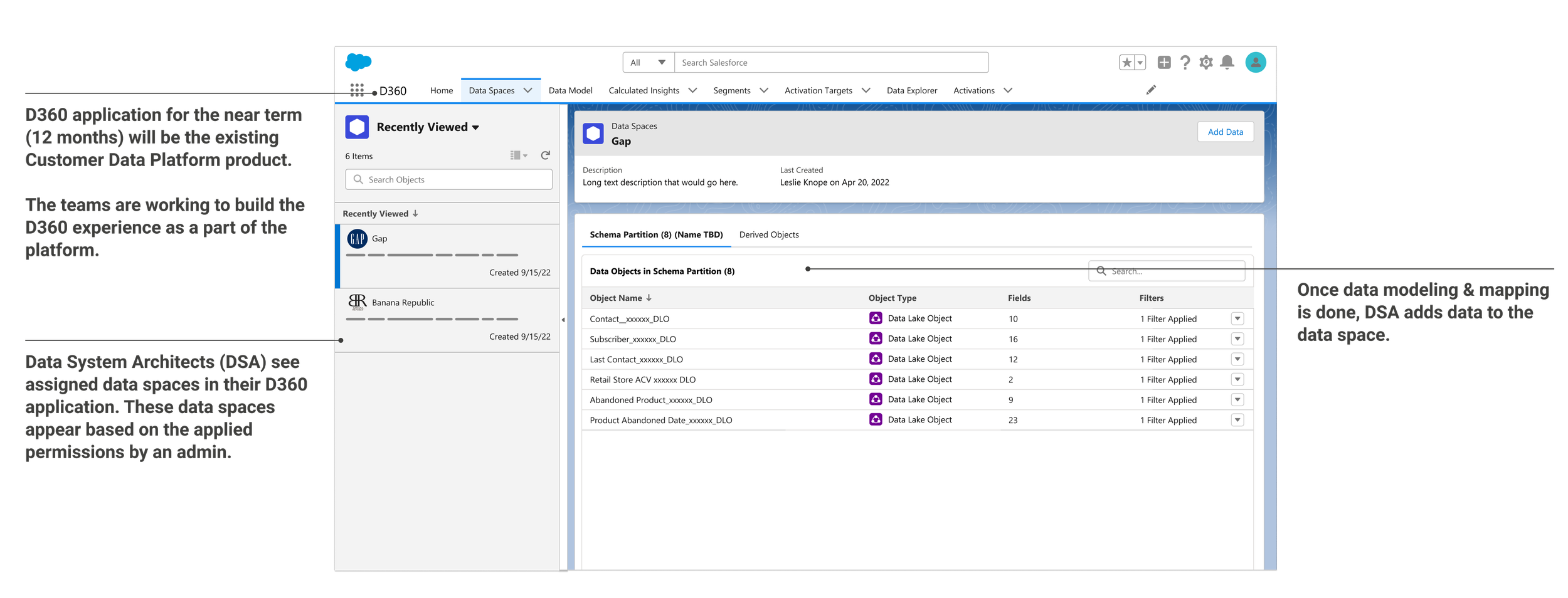Open the notifications bell
This screenshot has width=1568, height=598.
point(1227,62)
